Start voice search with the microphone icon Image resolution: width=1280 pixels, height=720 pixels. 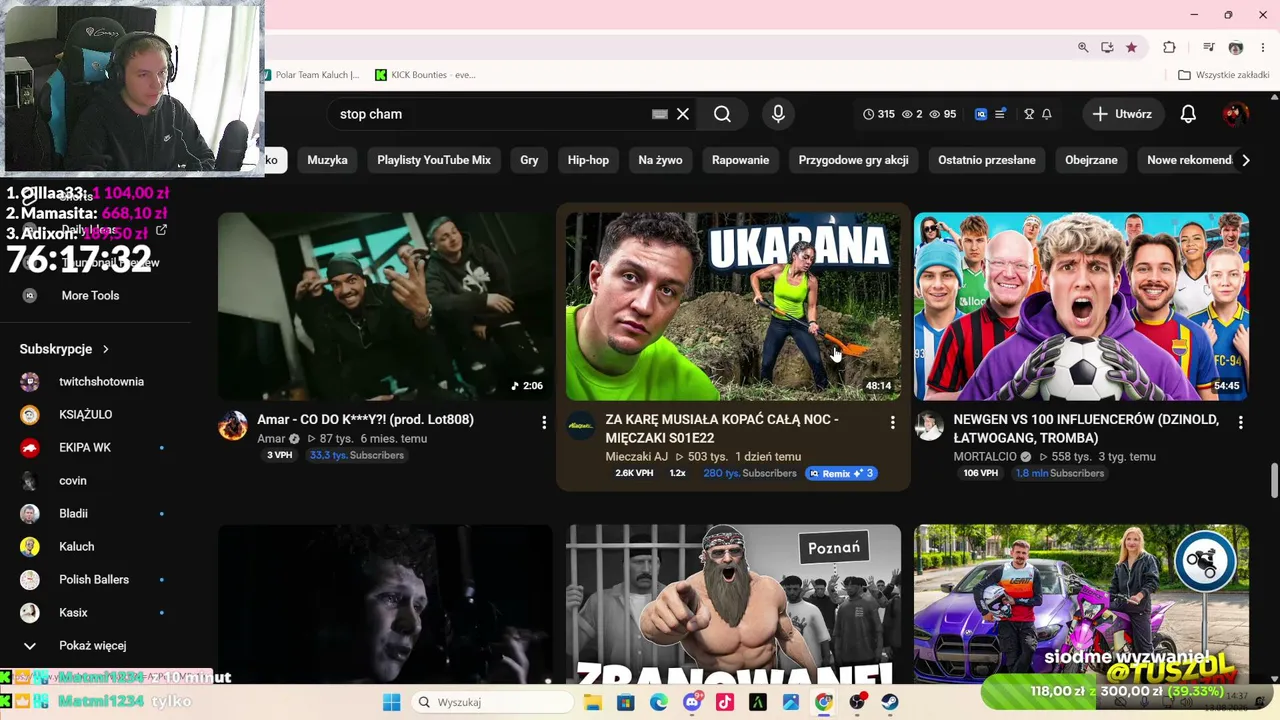[x=778, y=114]
